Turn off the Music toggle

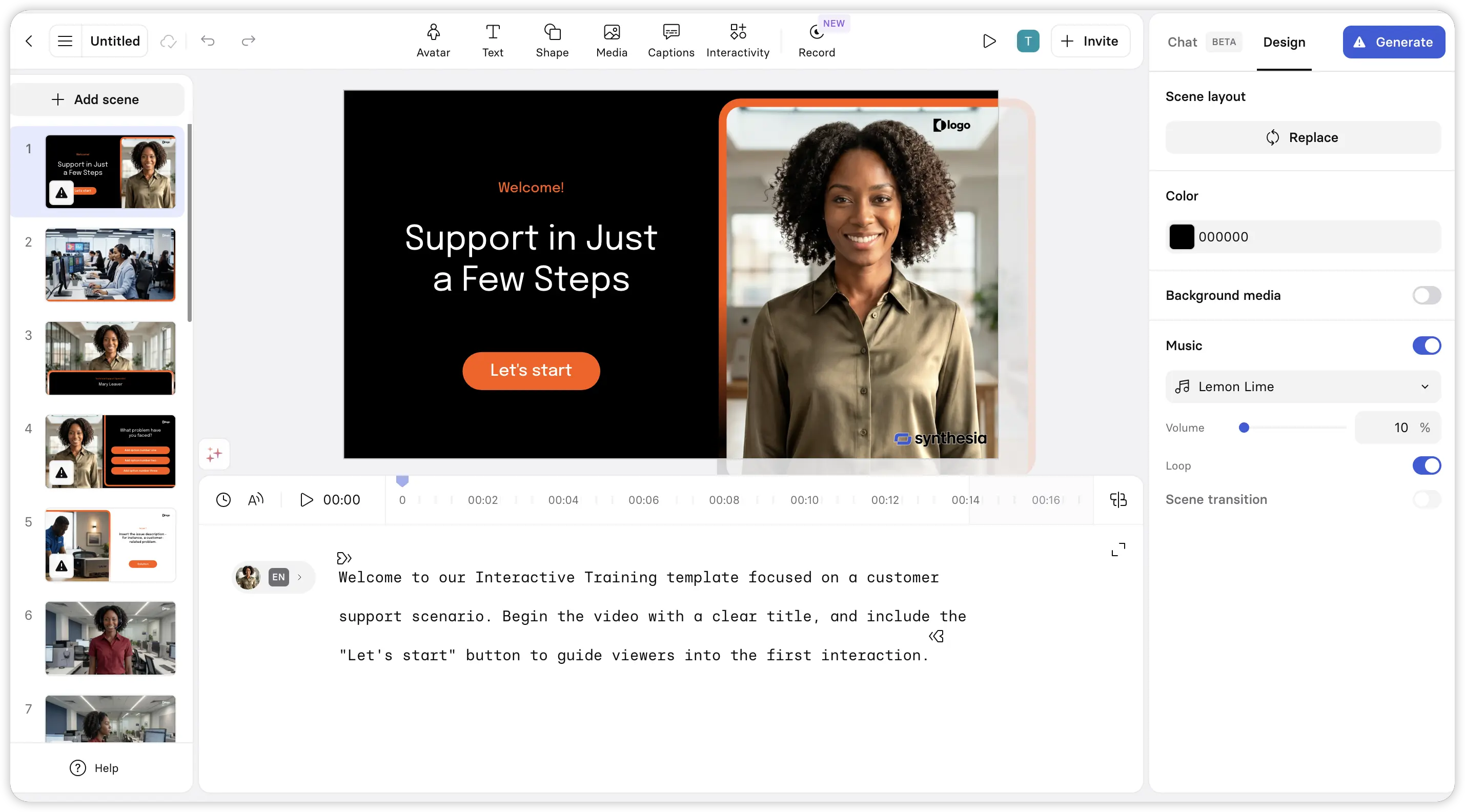click(1426, 346)
